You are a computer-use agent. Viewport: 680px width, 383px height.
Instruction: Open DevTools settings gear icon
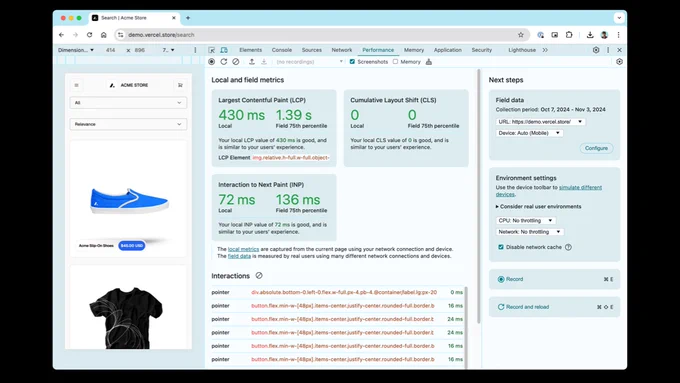(596, 50)
